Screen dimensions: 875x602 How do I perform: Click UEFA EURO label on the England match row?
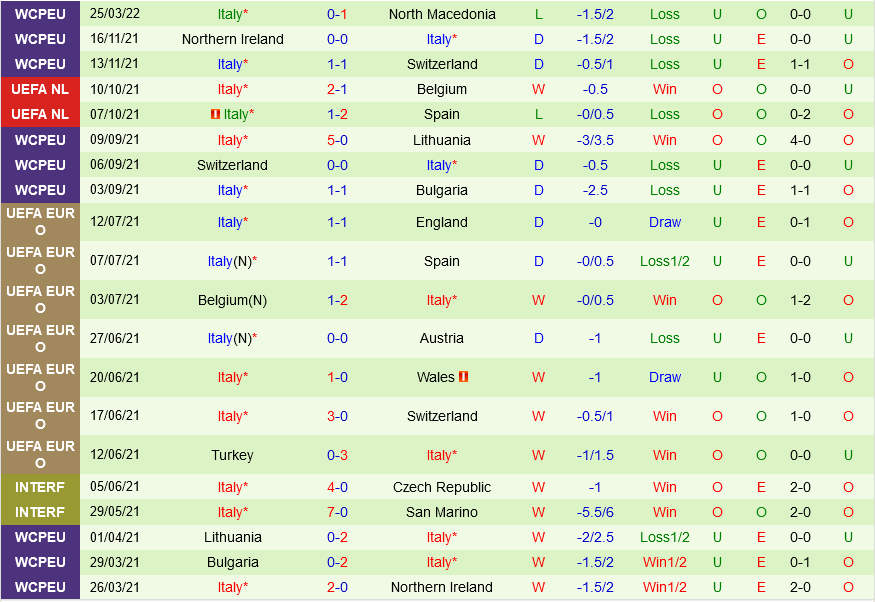pos(40,222)
